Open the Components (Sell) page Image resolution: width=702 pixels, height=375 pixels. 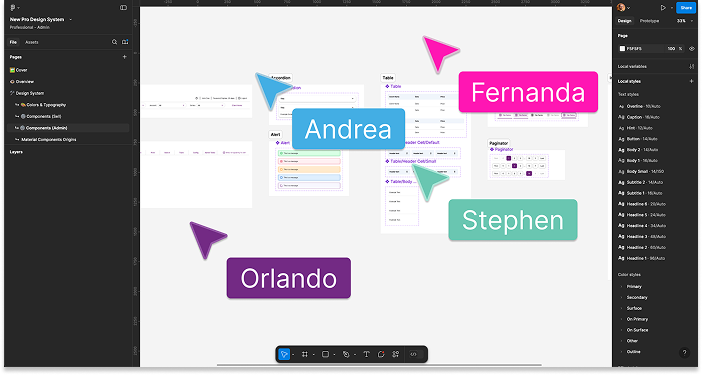[43, 116]
